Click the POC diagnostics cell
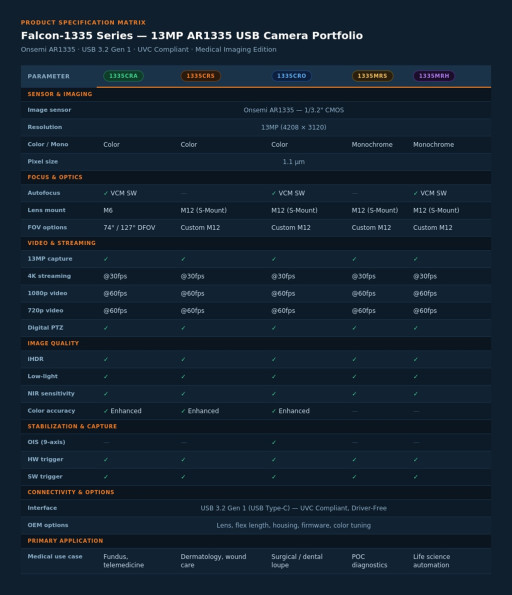512x595 pixels. (x=369, y=561)
